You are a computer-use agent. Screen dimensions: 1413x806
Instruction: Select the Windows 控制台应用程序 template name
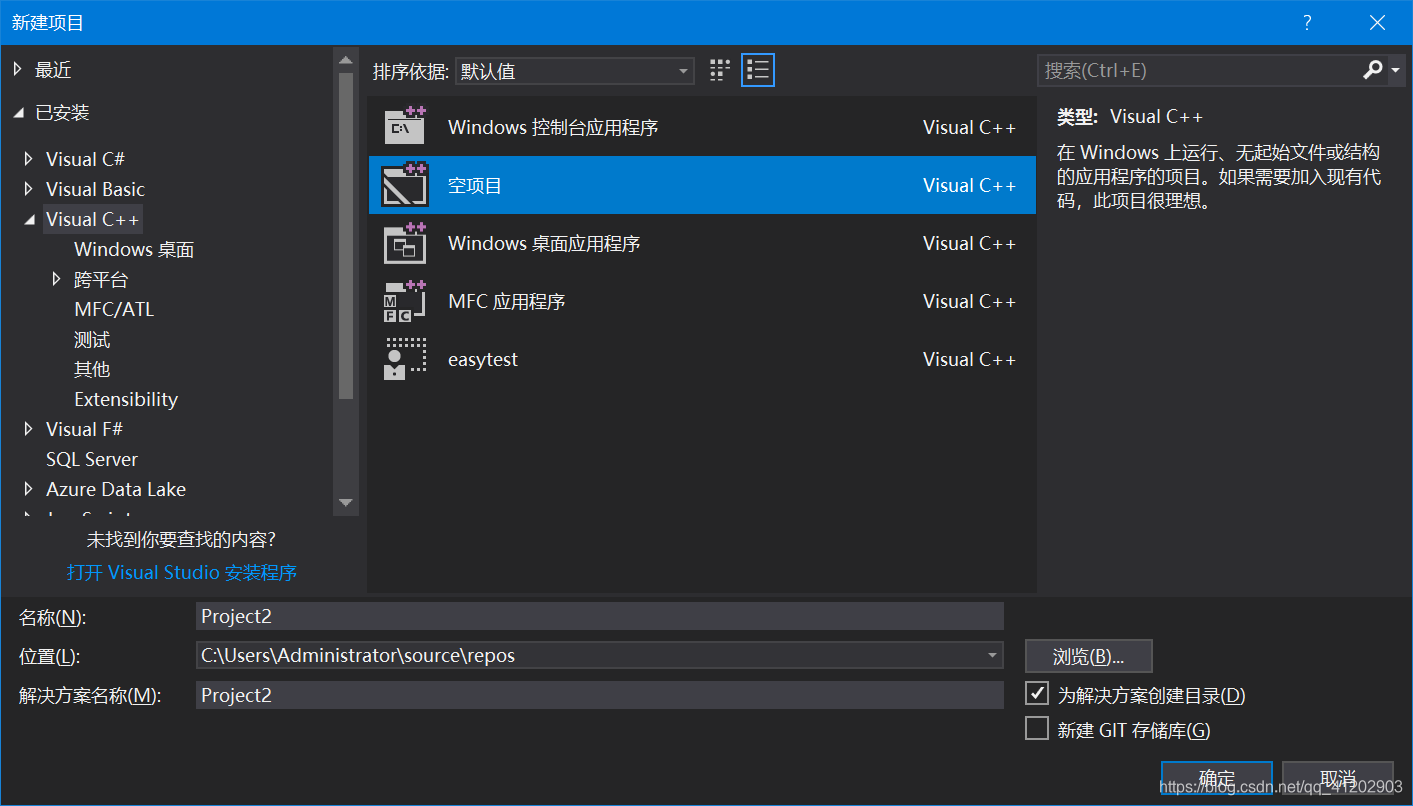pyautogui.click(x=553, y=127)
